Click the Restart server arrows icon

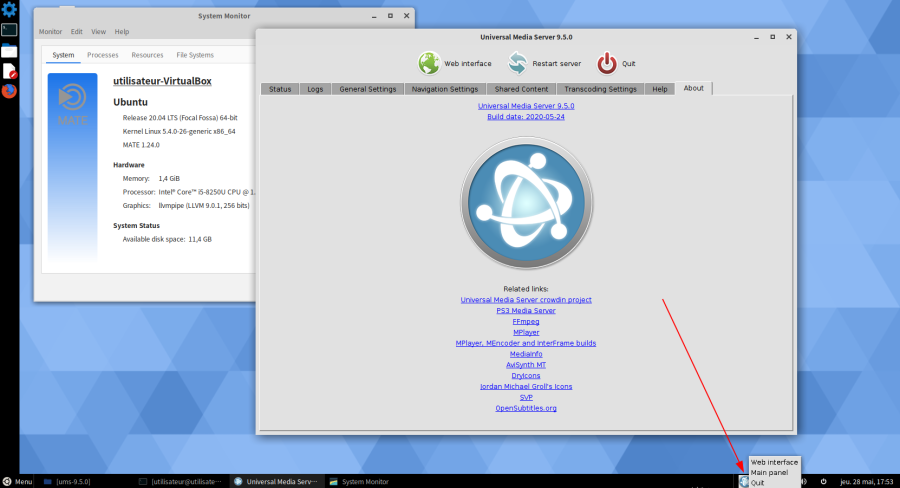[516, 63]
